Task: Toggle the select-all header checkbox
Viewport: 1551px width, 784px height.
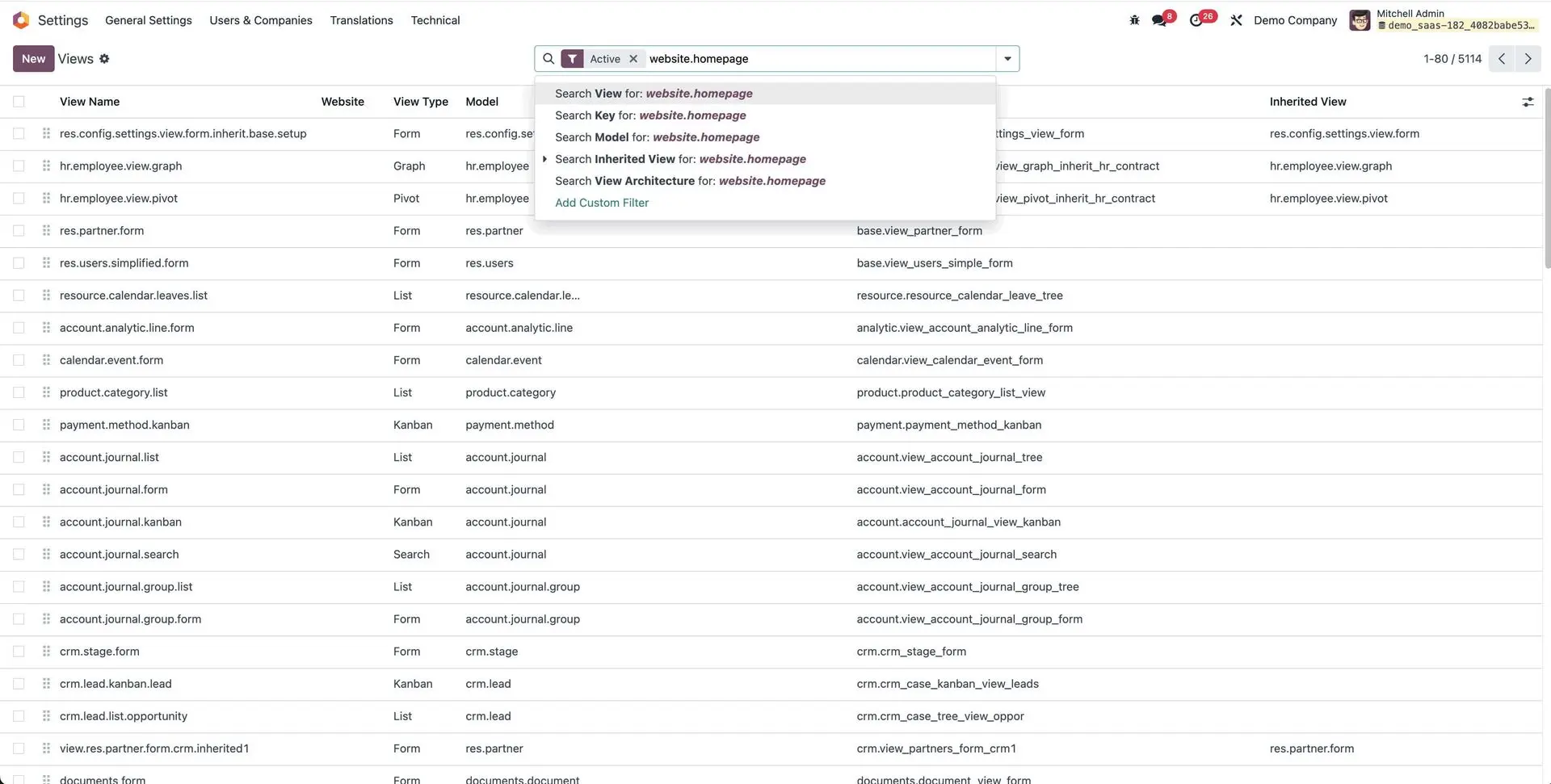Action: 19,102
